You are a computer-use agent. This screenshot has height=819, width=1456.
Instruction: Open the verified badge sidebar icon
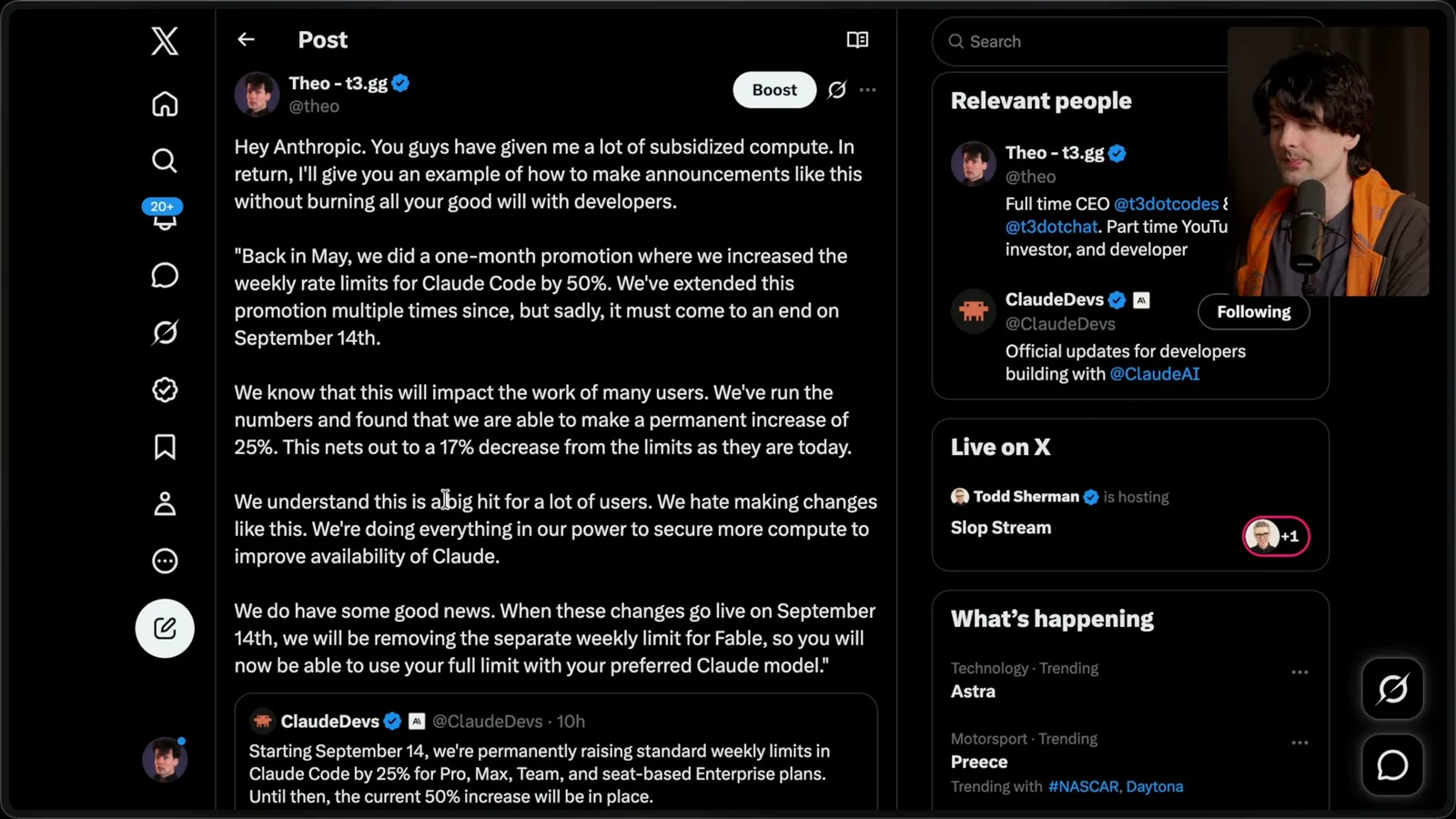coord(165,389)
